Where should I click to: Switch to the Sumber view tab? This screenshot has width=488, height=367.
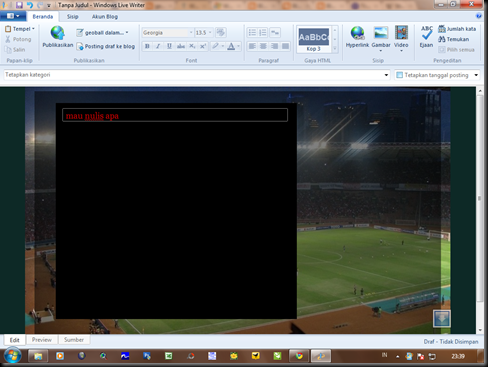(74, 340)
